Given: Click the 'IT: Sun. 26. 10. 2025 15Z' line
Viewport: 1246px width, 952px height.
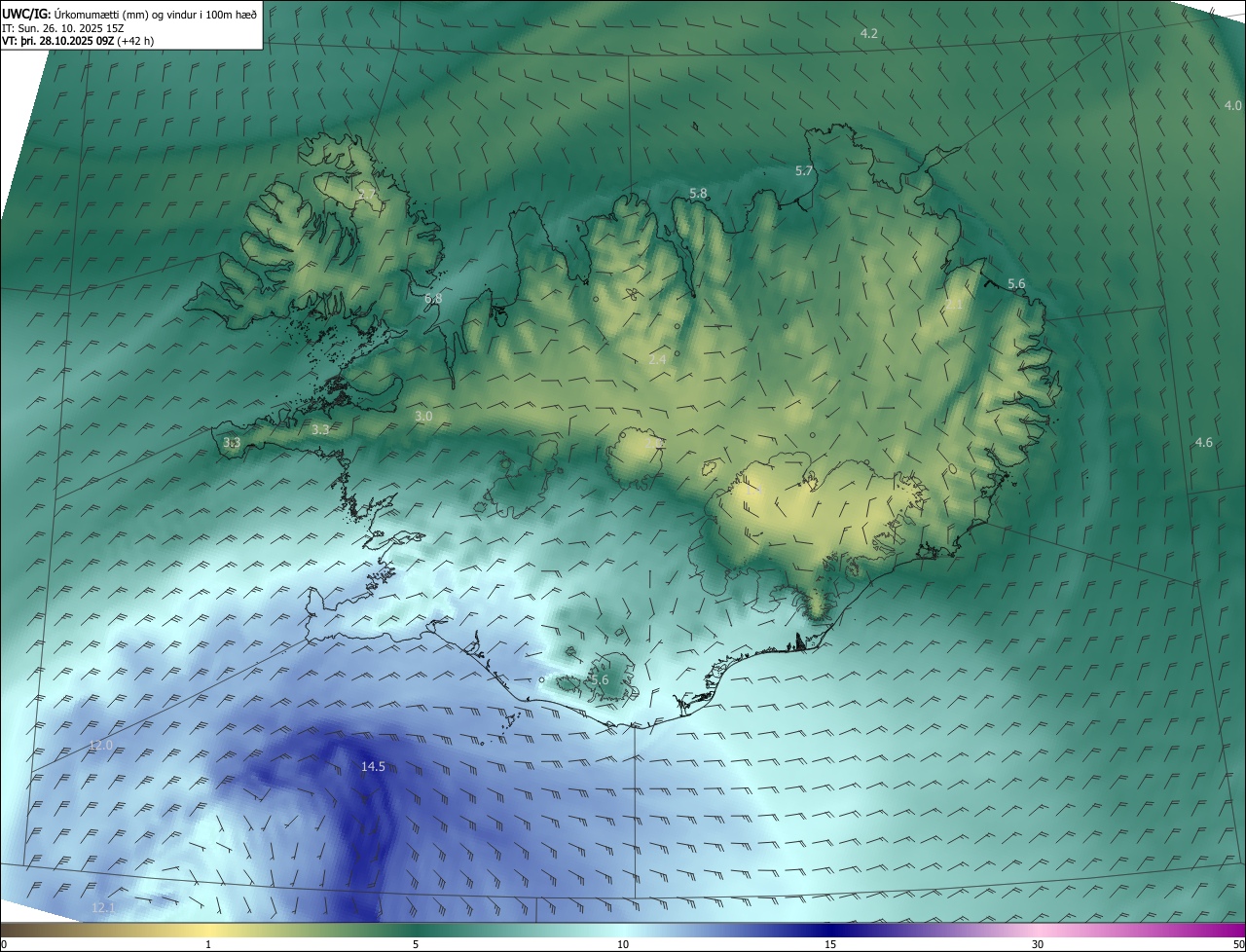Looking at the screenshot, I should [x=64, y=28].
